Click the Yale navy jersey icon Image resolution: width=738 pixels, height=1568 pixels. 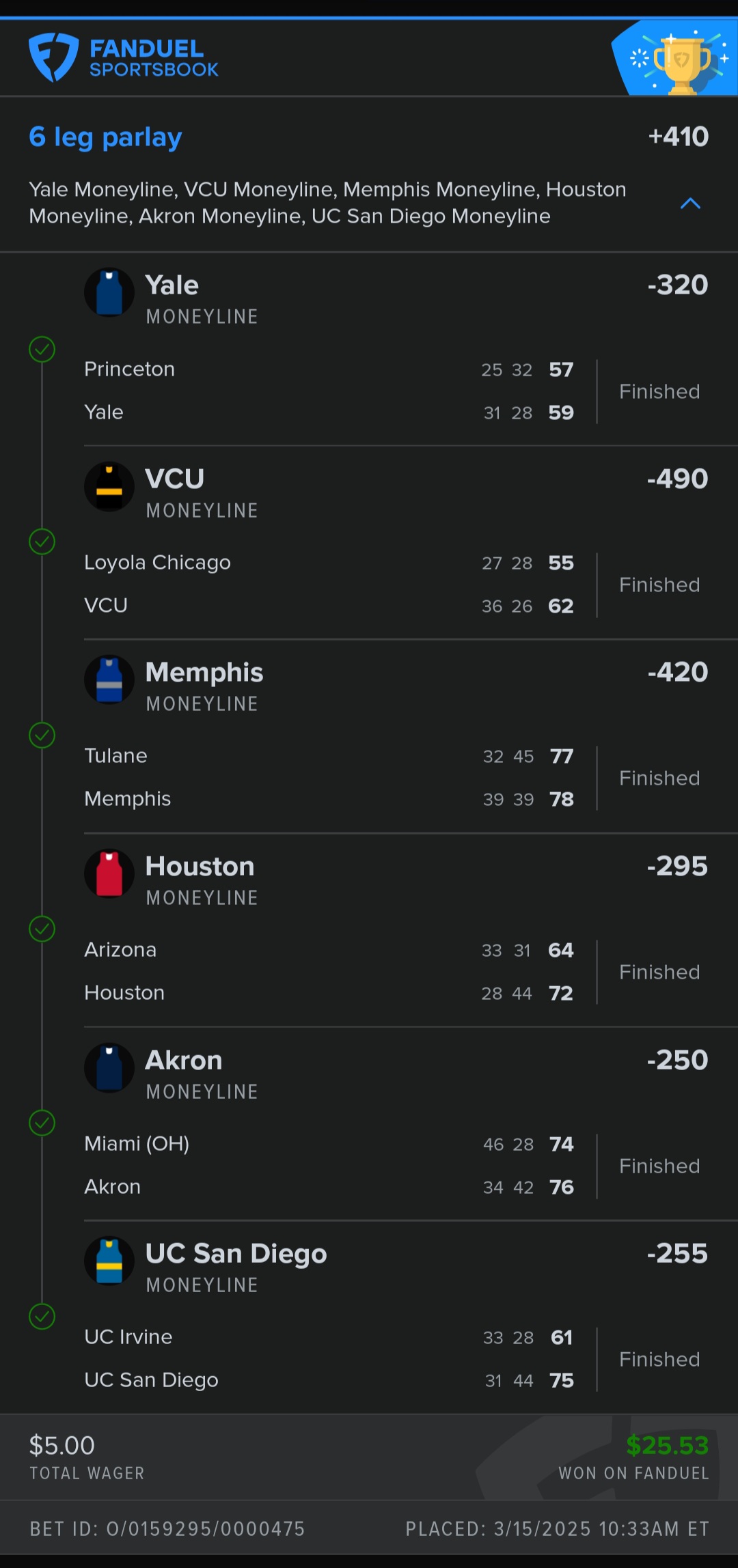click(109, 292)
